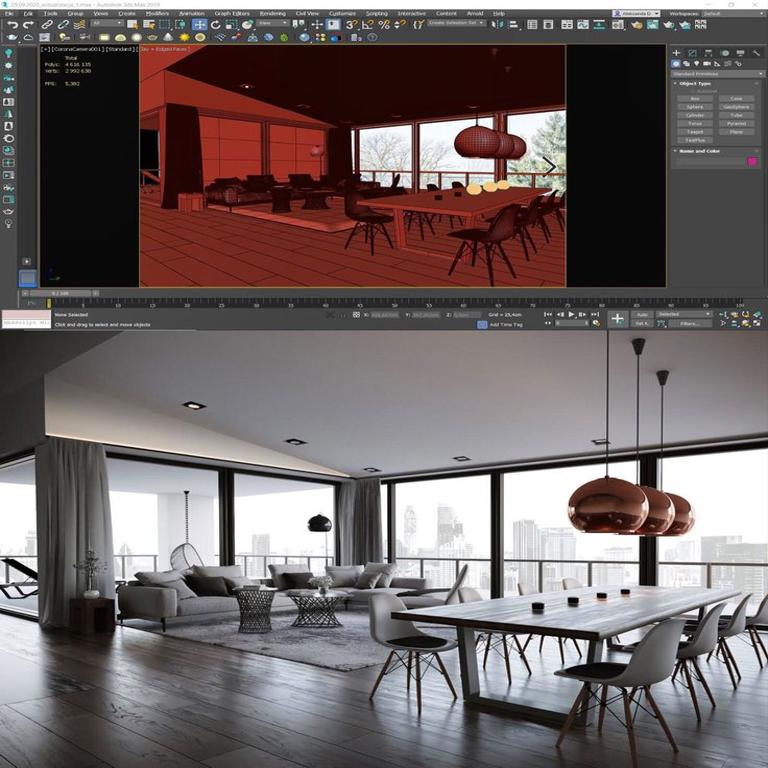This screenshot has width=768, height=768.
Task: Open the Hierarchy panel icon
Action: pos(707,52)
